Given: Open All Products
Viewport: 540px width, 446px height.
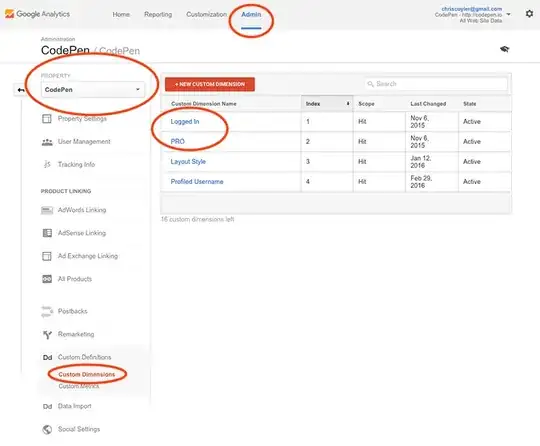Looking at the screenshot, I should (75, 279).
